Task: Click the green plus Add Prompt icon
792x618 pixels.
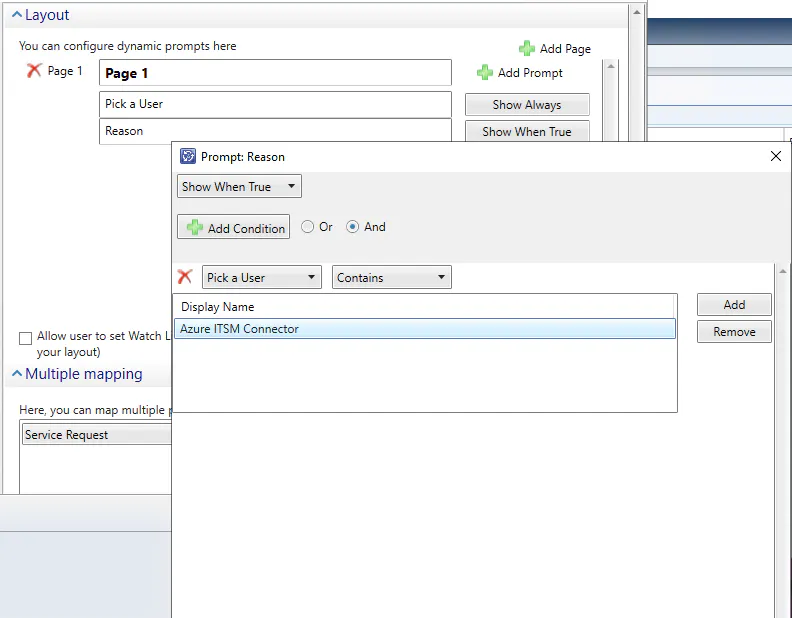Action: click(485, 73)
